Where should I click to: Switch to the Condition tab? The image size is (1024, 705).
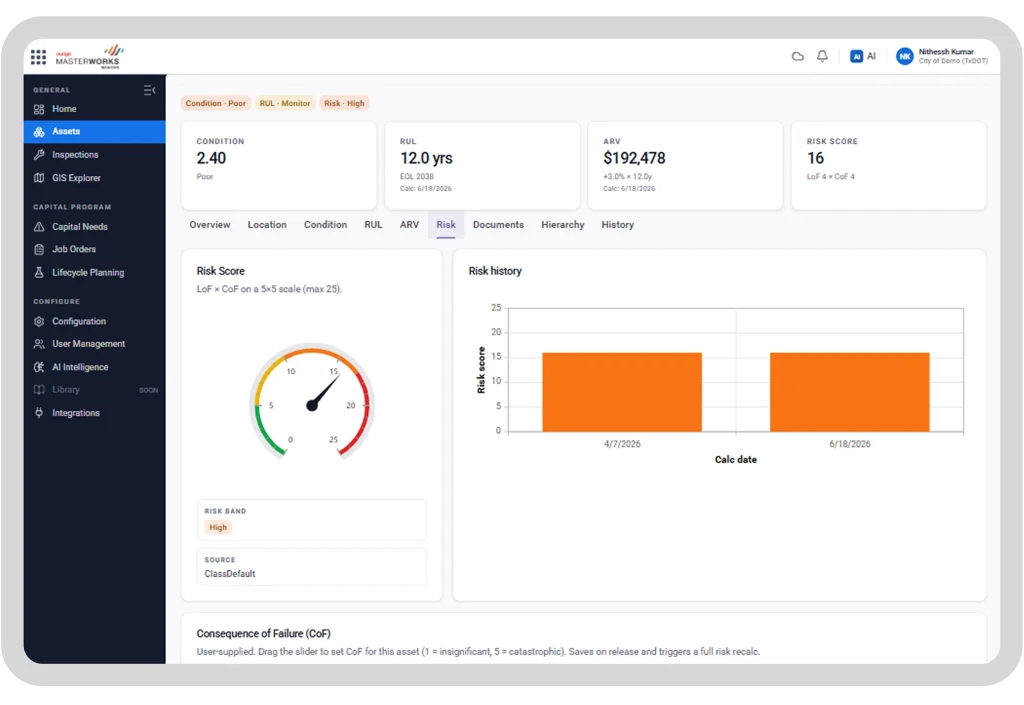(325, 225)
